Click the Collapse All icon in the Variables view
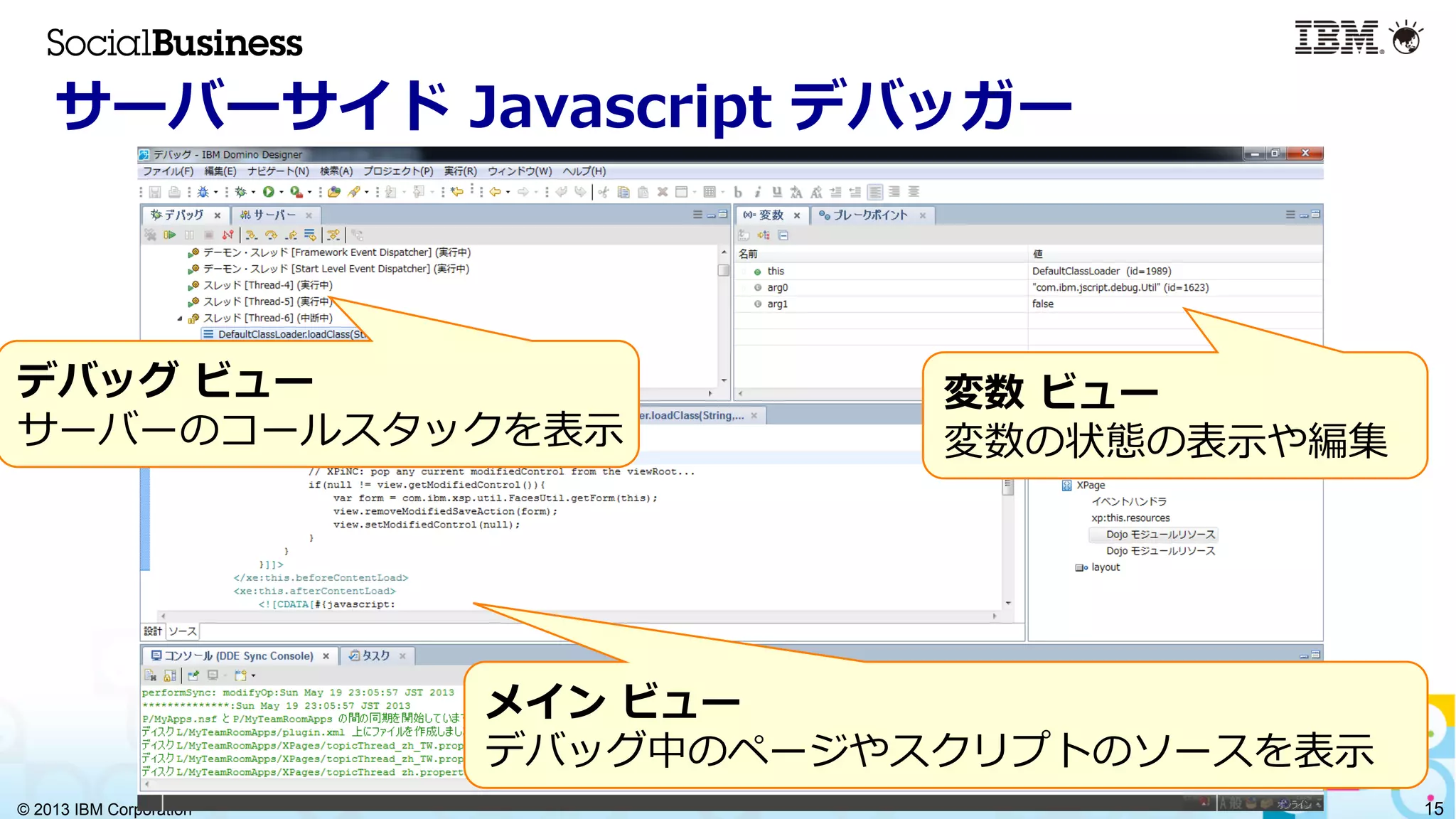Image resolution: width=1456 pixels, height=819 pixels. tap(783, 235)
